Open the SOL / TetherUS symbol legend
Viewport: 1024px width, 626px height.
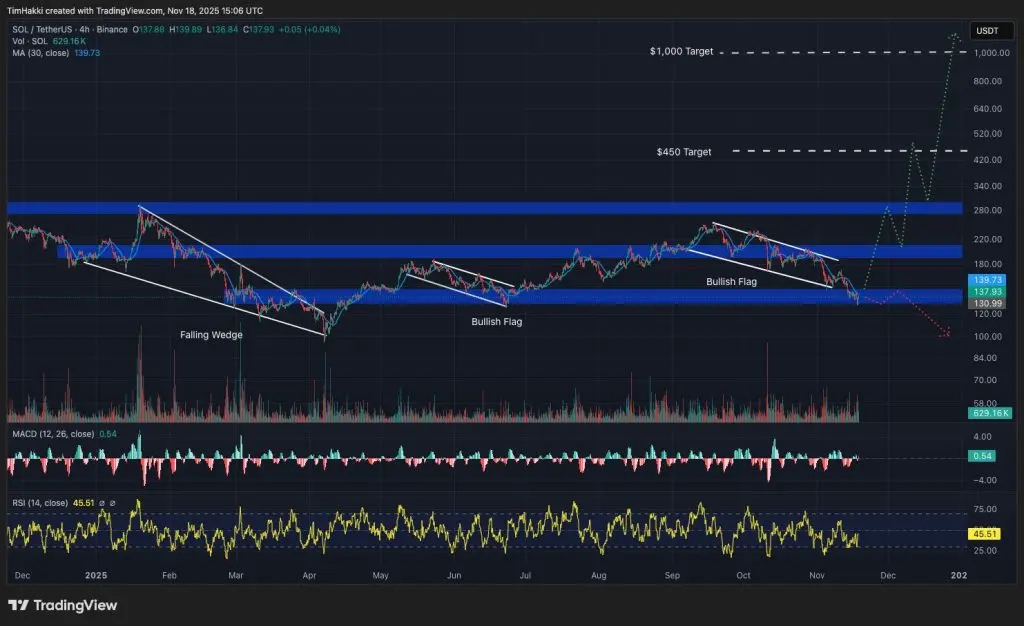[45, 30]
